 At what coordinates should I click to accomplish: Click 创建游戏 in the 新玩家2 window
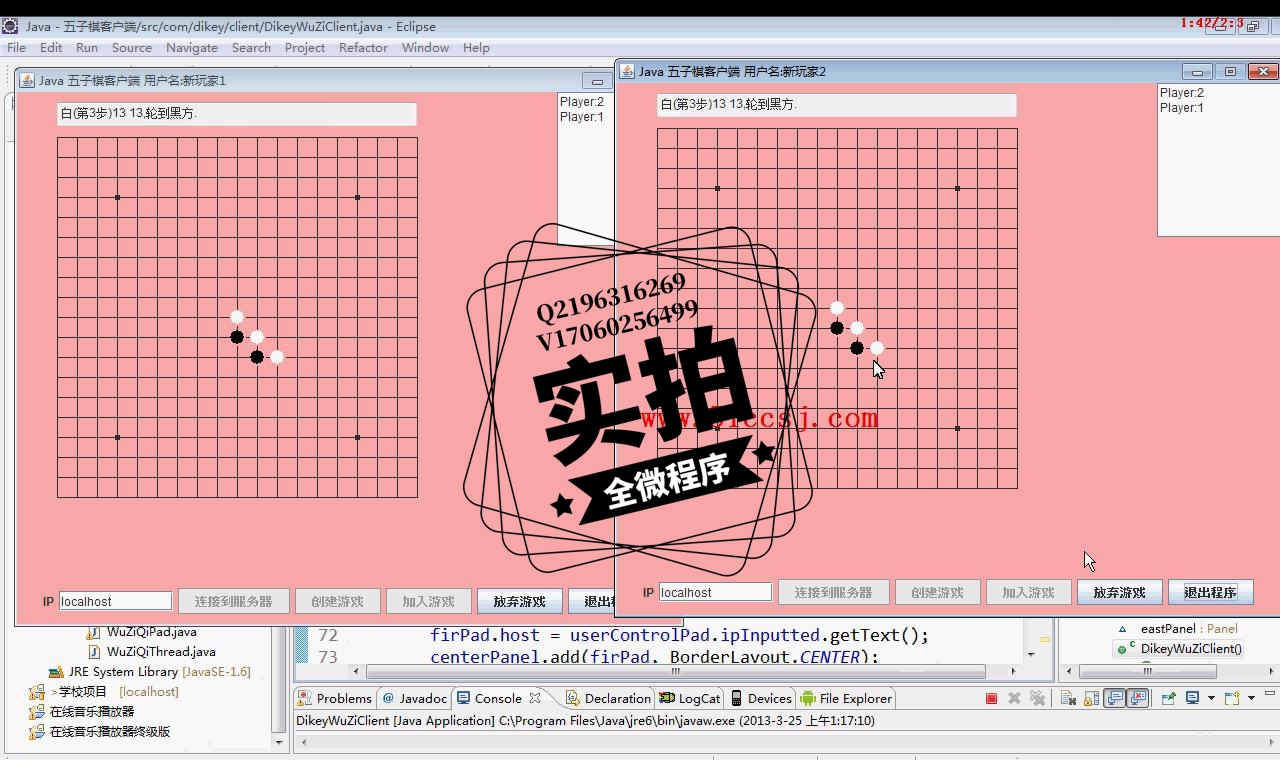coord(937,592)
